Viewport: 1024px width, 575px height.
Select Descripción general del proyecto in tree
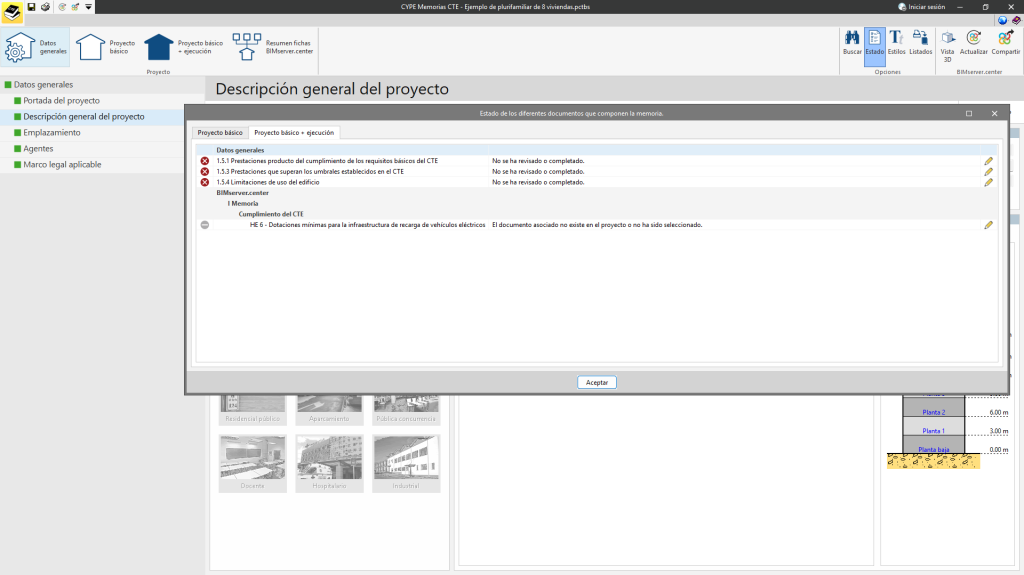[x=84, y=117]
